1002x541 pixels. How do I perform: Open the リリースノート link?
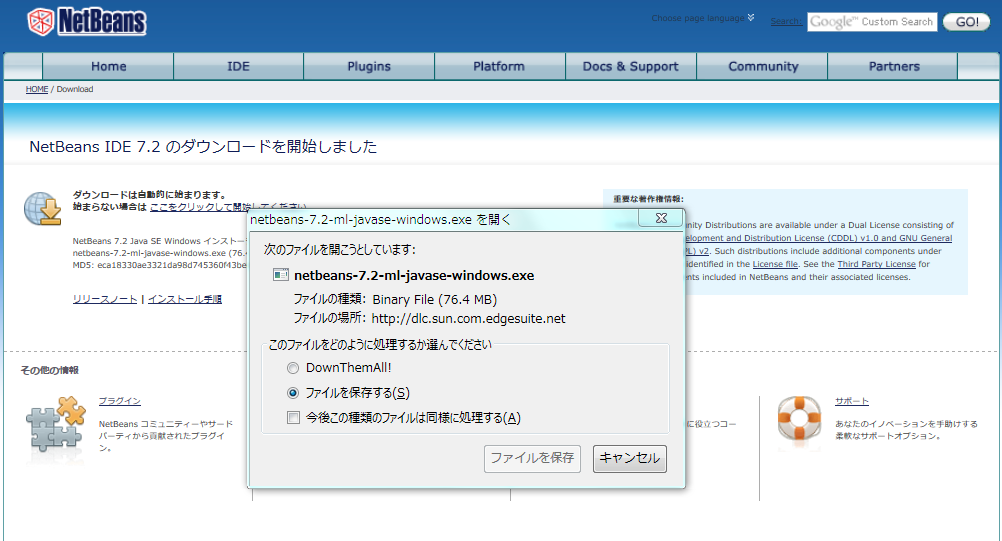[105, 299]
